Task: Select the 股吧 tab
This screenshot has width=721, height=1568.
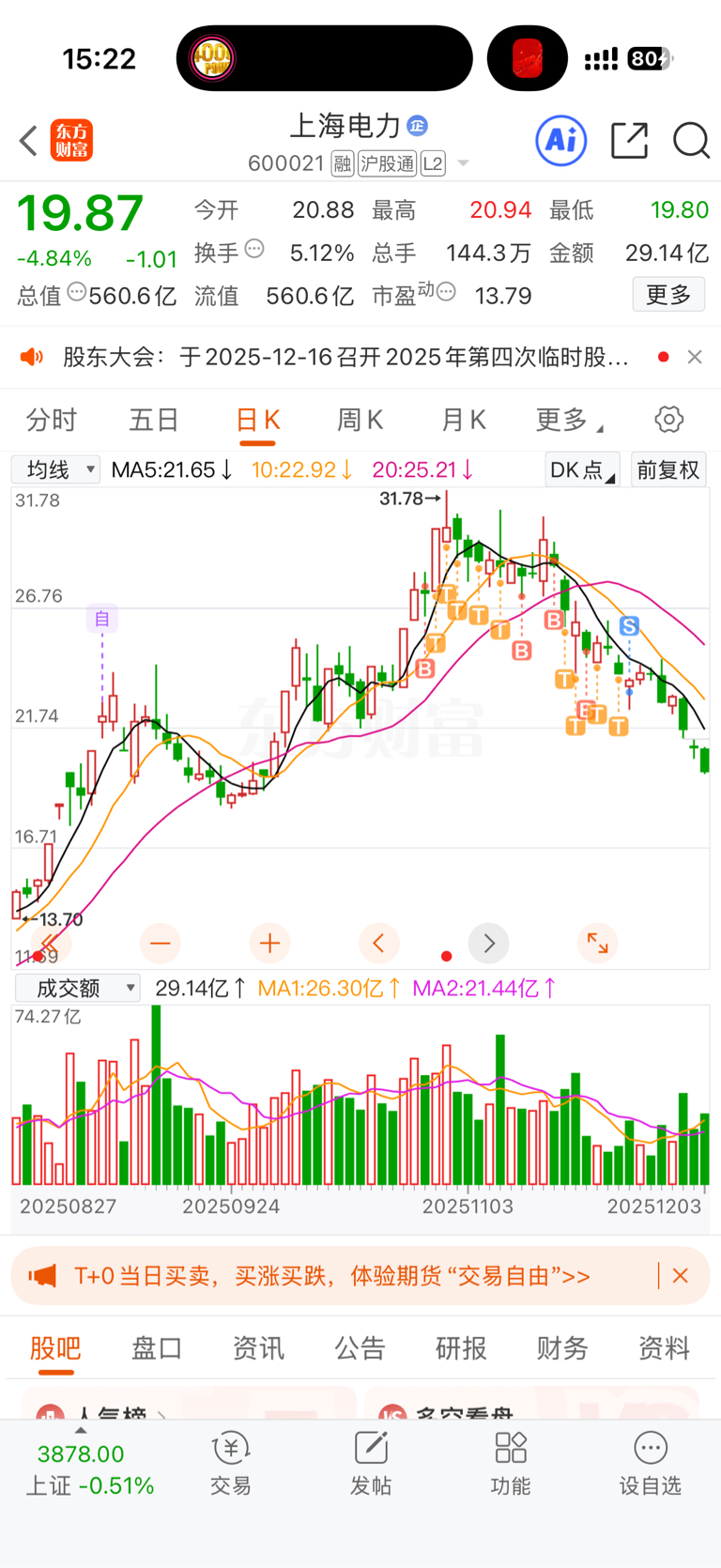Action: pos(55,1348)
